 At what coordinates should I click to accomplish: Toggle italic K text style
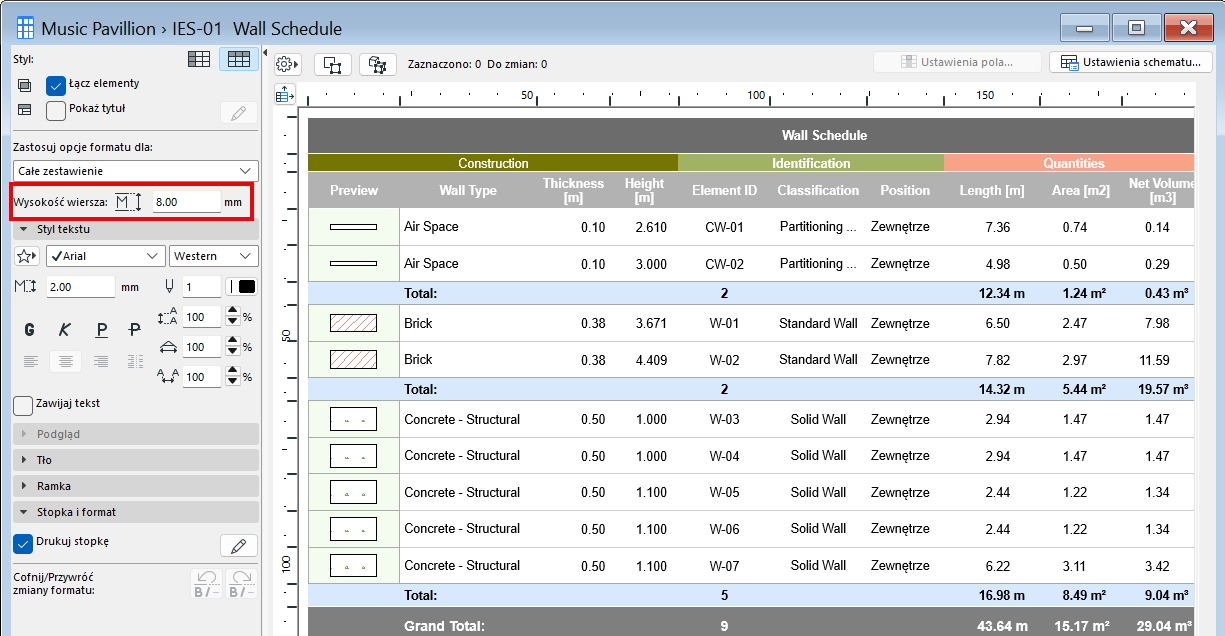point(65,329)
